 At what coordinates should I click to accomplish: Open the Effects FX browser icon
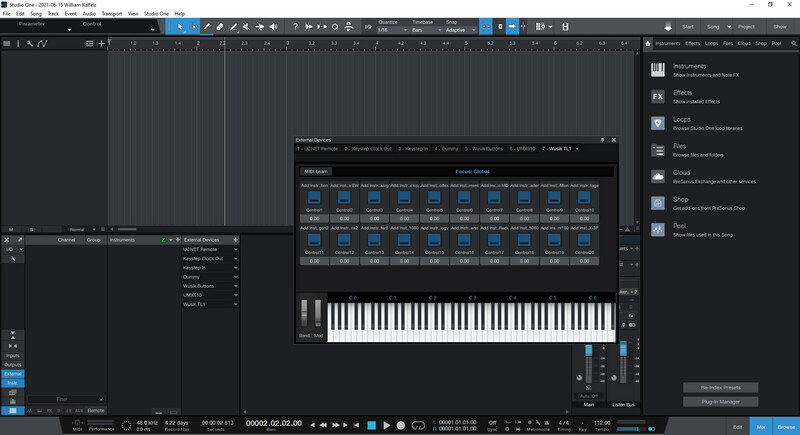coord(658,96)
